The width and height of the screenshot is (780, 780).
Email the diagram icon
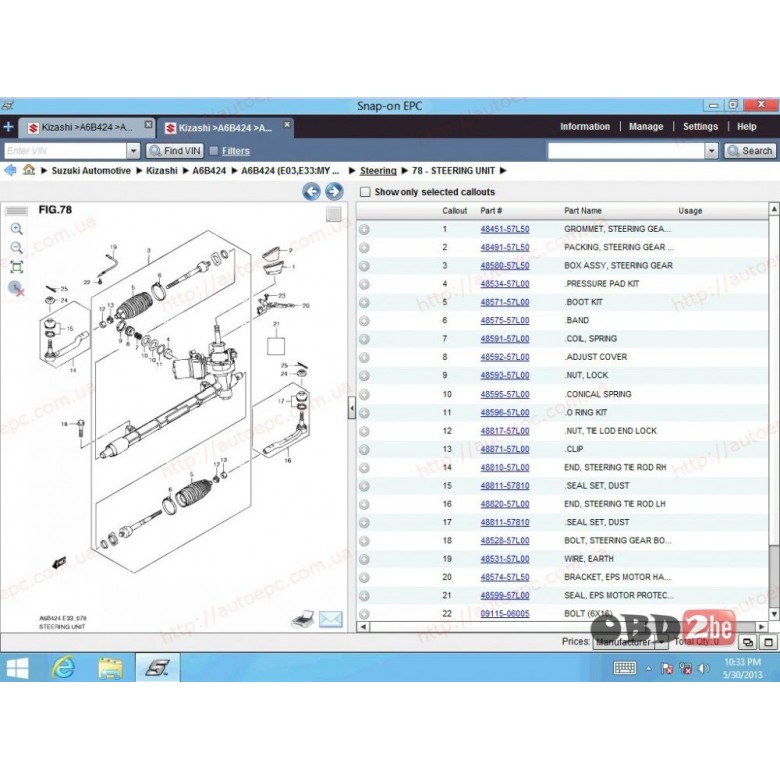point(330,619)
